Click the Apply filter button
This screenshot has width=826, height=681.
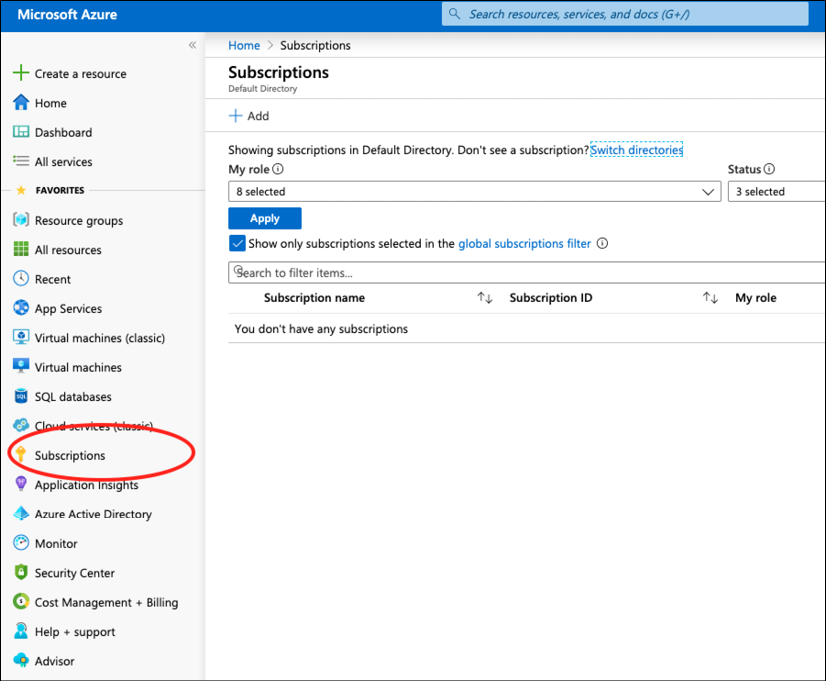264,218
